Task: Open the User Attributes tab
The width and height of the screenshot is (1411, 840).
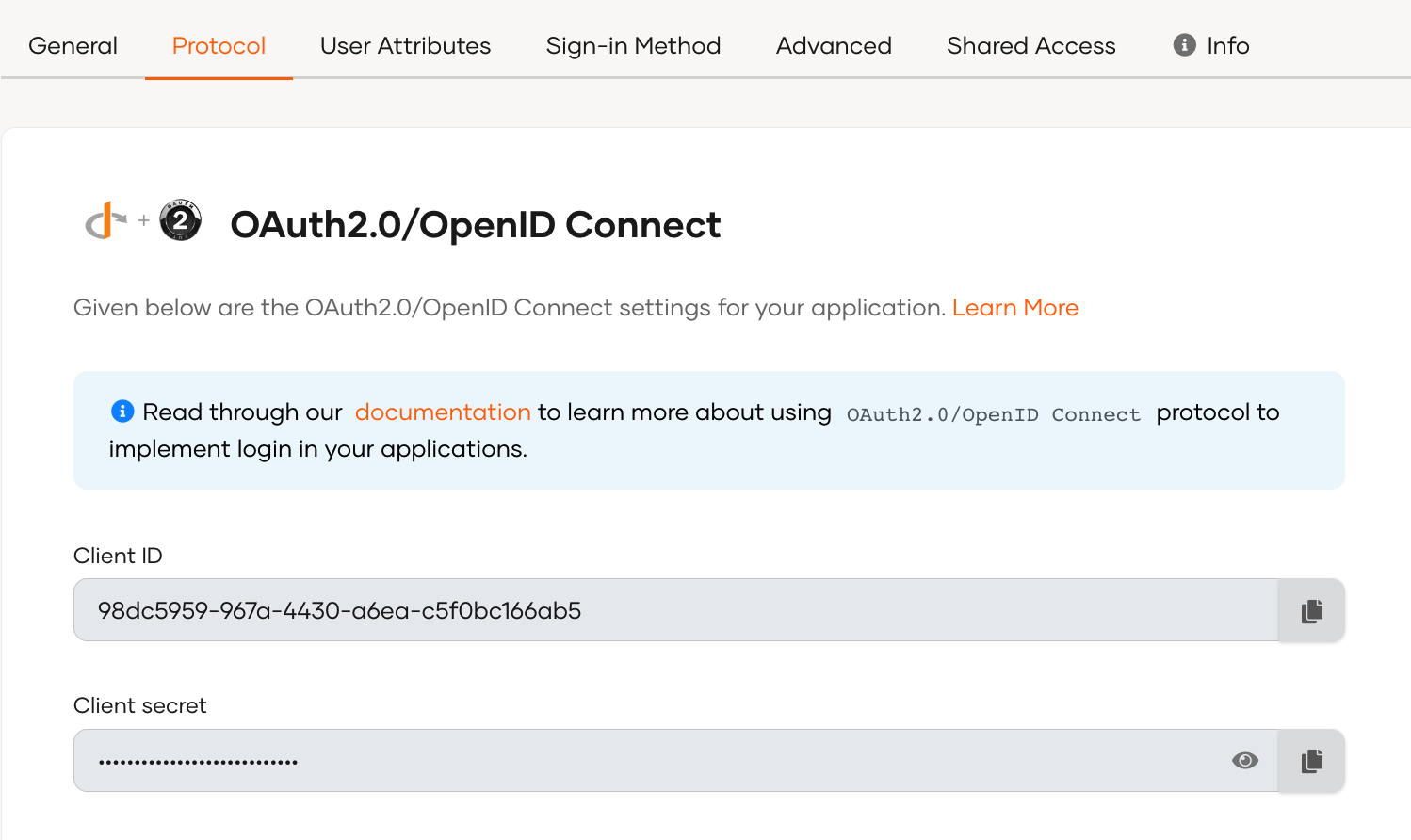Action: click(x=405, y=45)
